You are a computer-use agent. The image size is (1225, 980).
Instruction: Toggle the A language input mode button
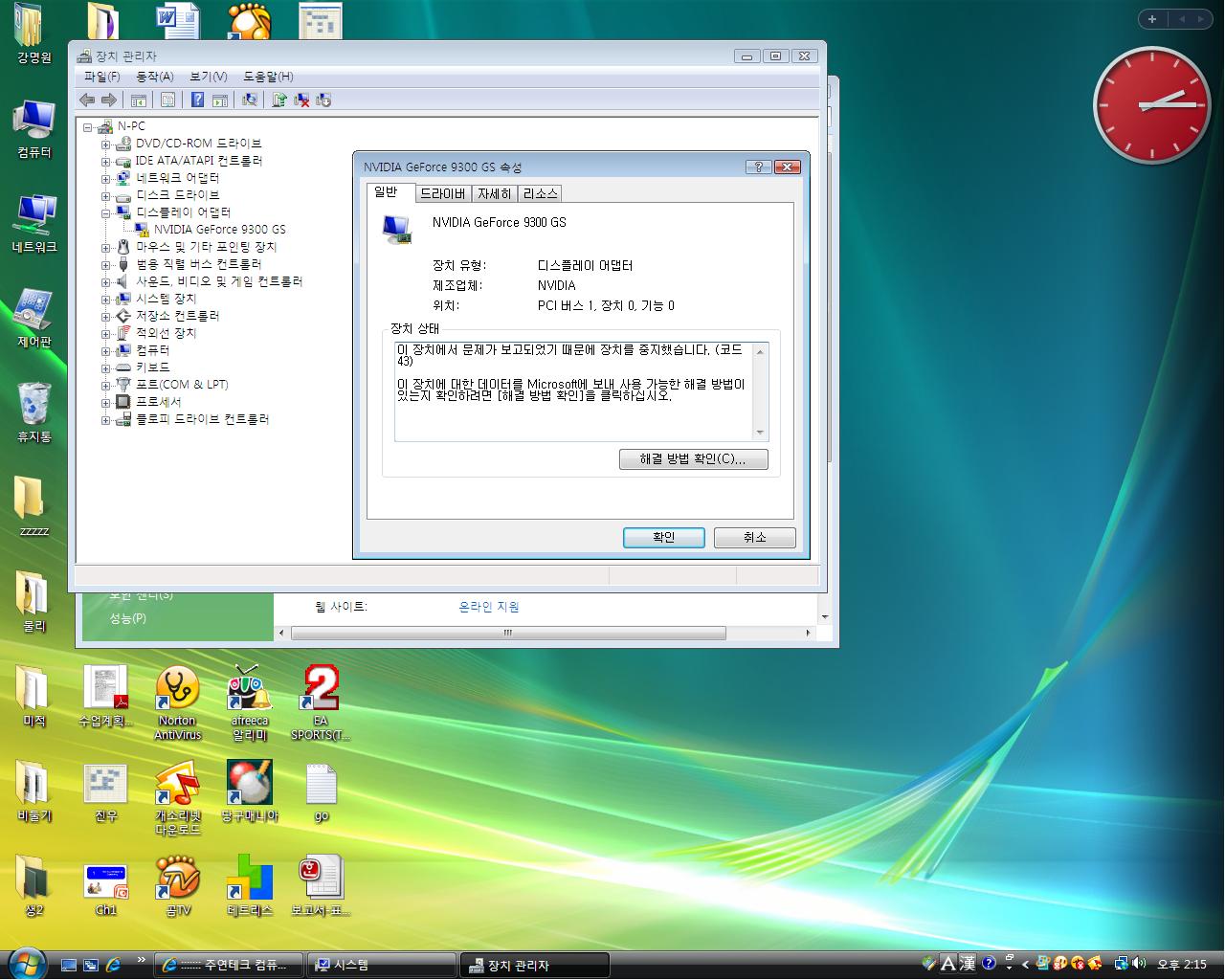click(x=947, y=964)
